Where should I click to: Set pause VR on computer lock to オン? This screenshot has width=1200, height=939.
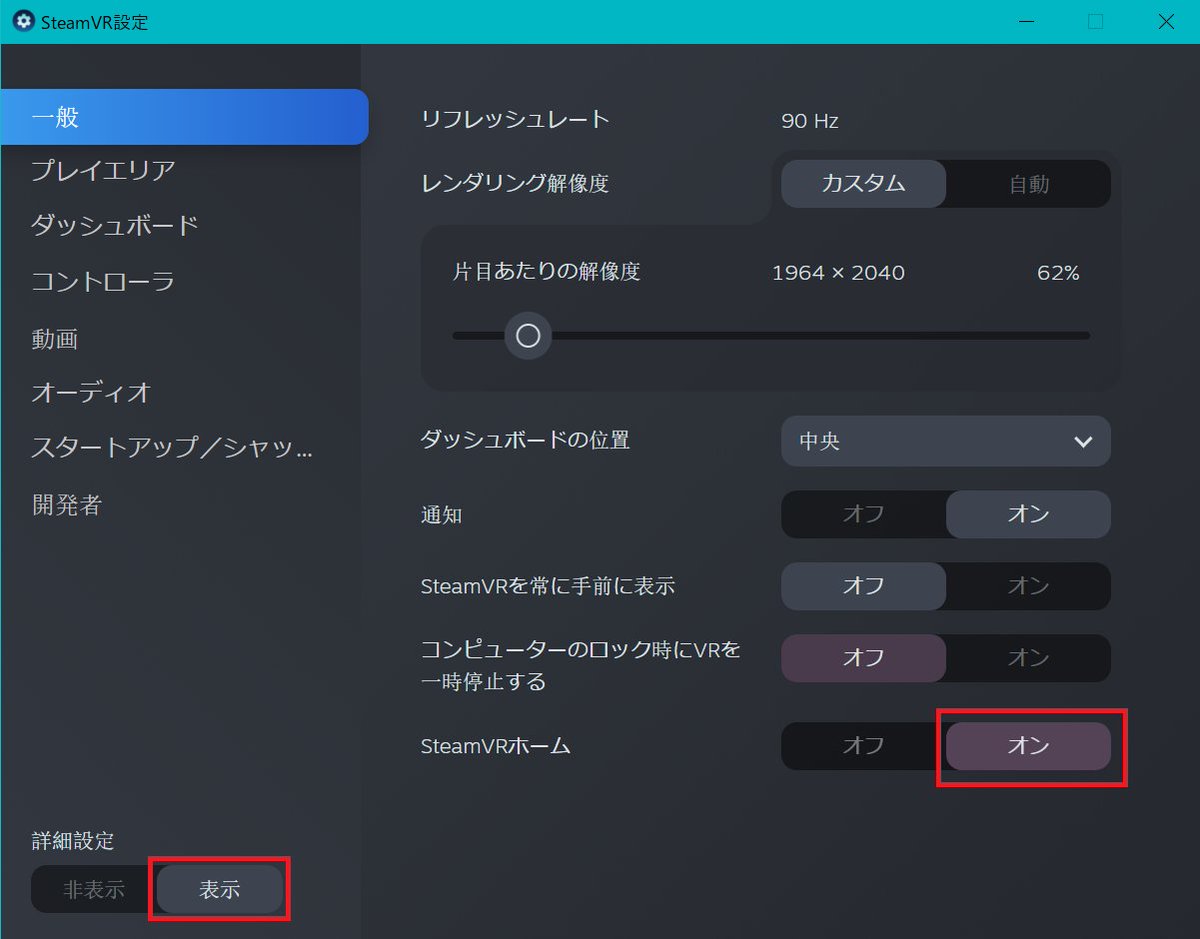[x=1028, y=658]
